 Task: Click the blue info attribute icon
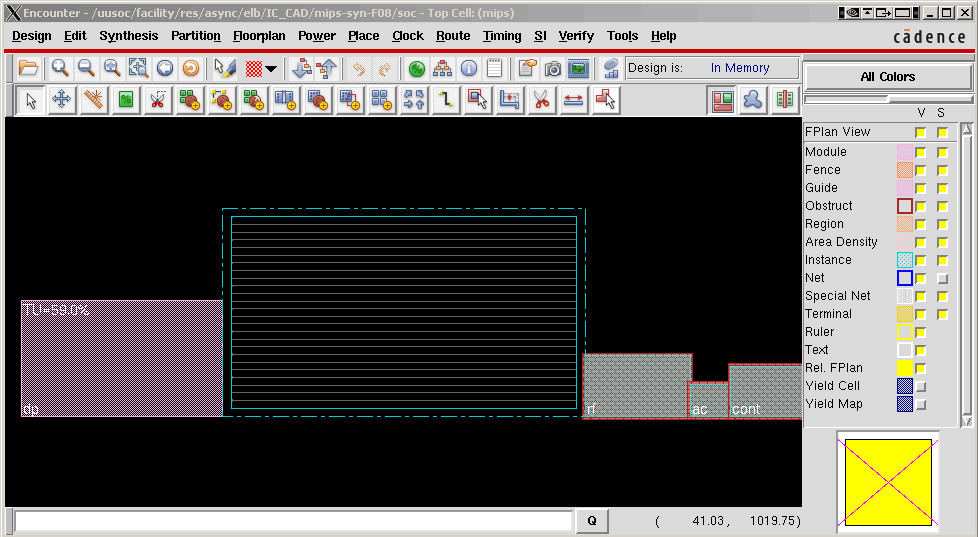469,67
